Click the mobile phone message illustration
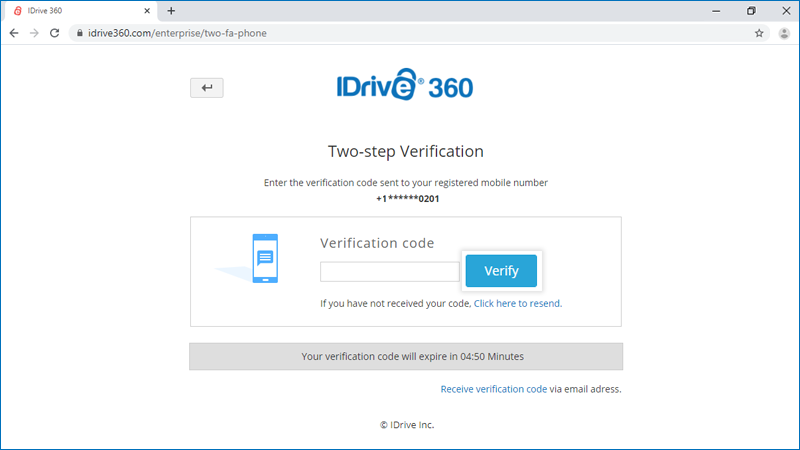Screen dimensions: 800x450 [265, 258]
